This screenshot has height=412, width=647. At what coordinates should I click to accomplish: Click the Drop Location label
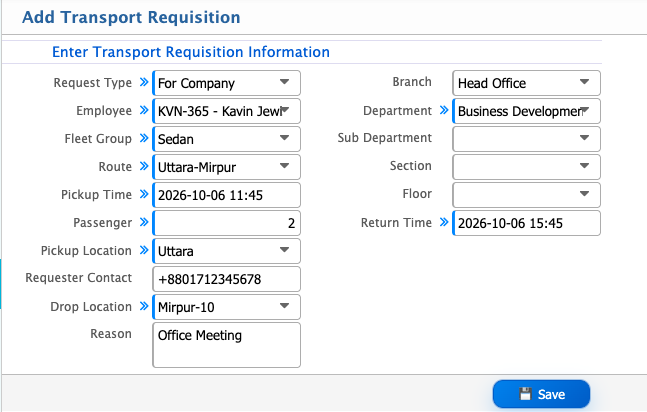pos(91,307)
